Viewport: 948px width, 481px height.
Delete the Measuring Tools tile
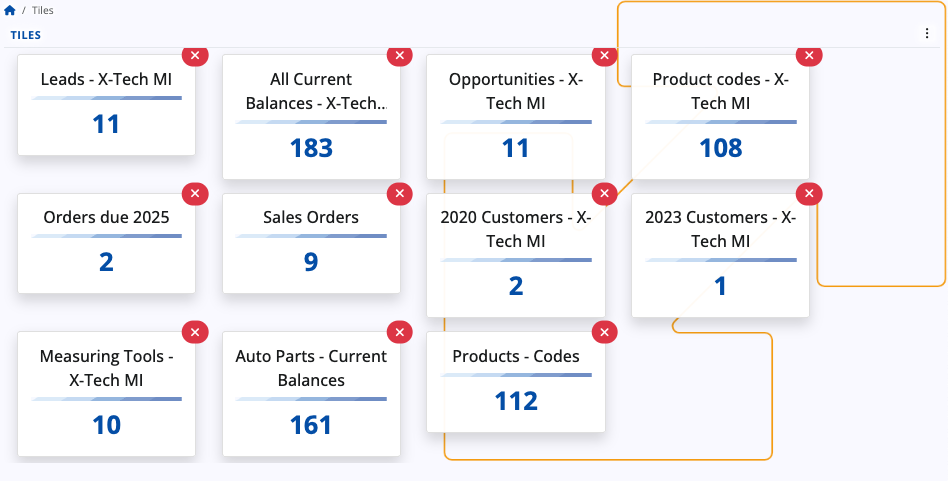coord(195,332)
